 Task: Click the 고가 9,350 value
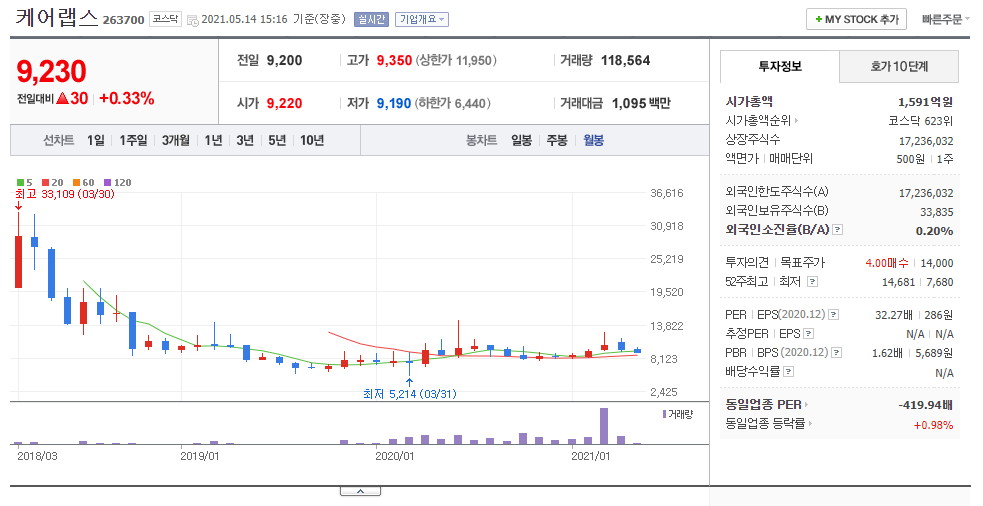pos(394,61)
